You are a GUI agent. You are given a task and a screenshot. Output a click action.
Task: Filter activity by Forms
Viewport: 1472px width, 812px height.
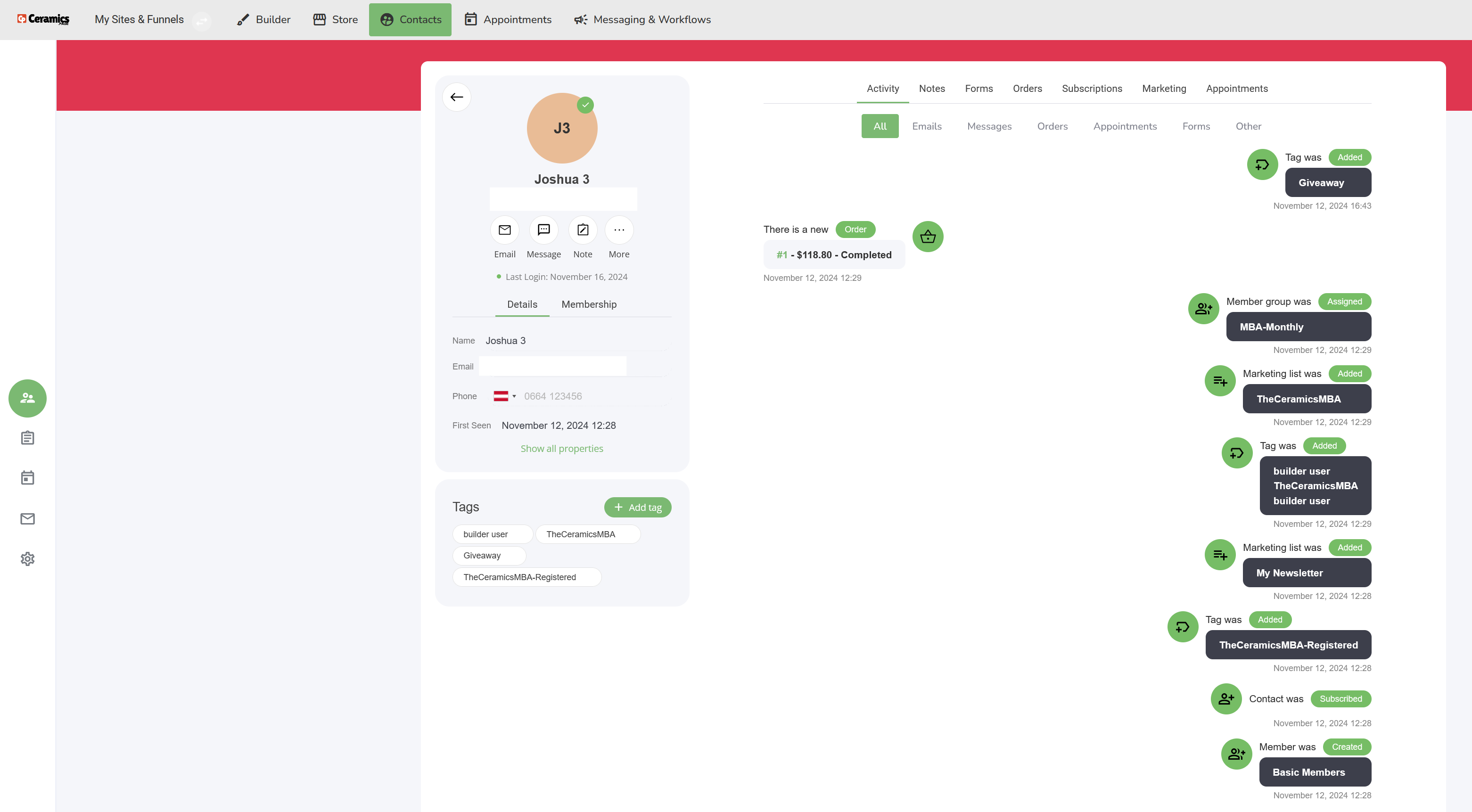tap(1196, 126)
